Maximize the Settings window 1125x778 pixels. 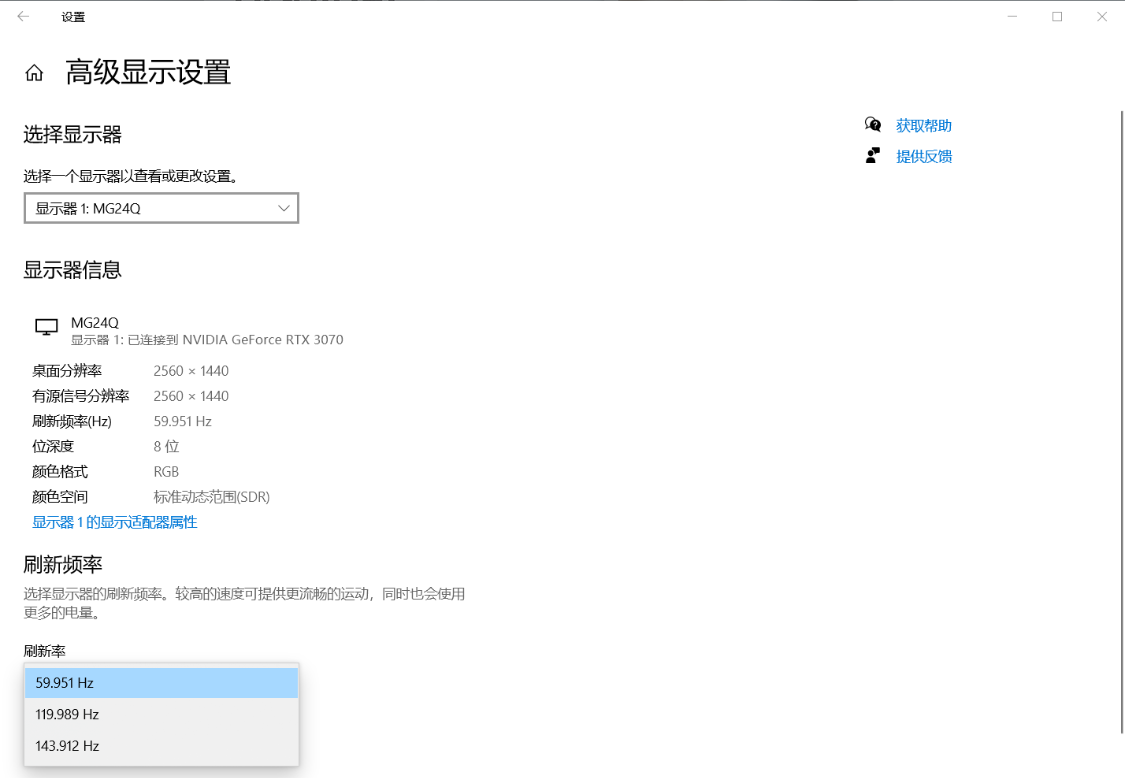point(1057,17)
